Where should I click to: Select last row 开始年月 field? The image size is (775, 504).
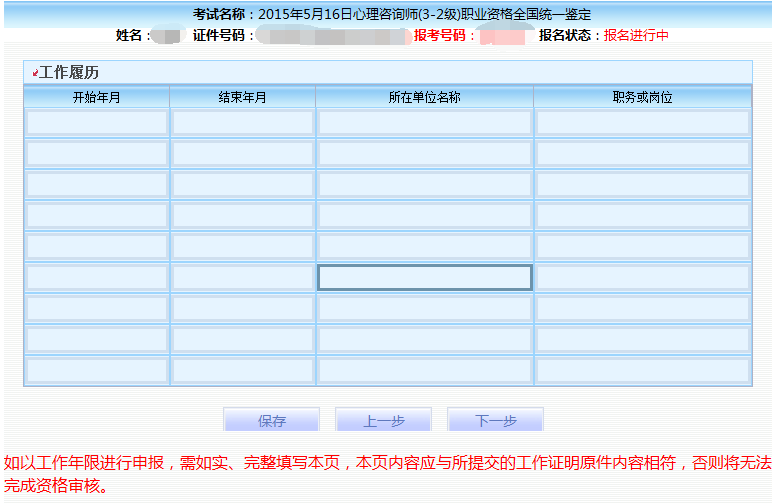(97, 371)
